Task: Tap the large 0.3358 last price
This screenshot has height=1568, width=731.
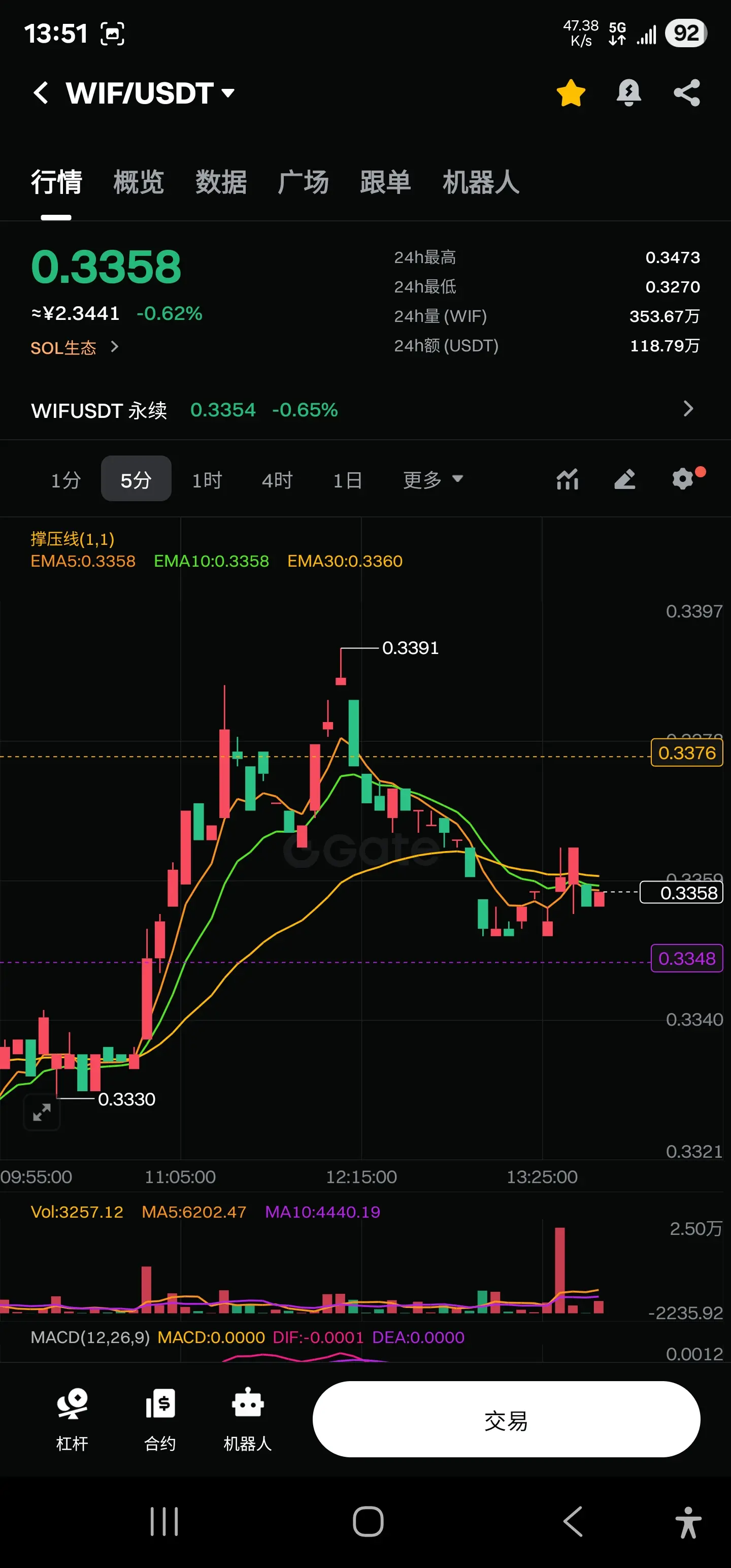Action: coord(106,267)
